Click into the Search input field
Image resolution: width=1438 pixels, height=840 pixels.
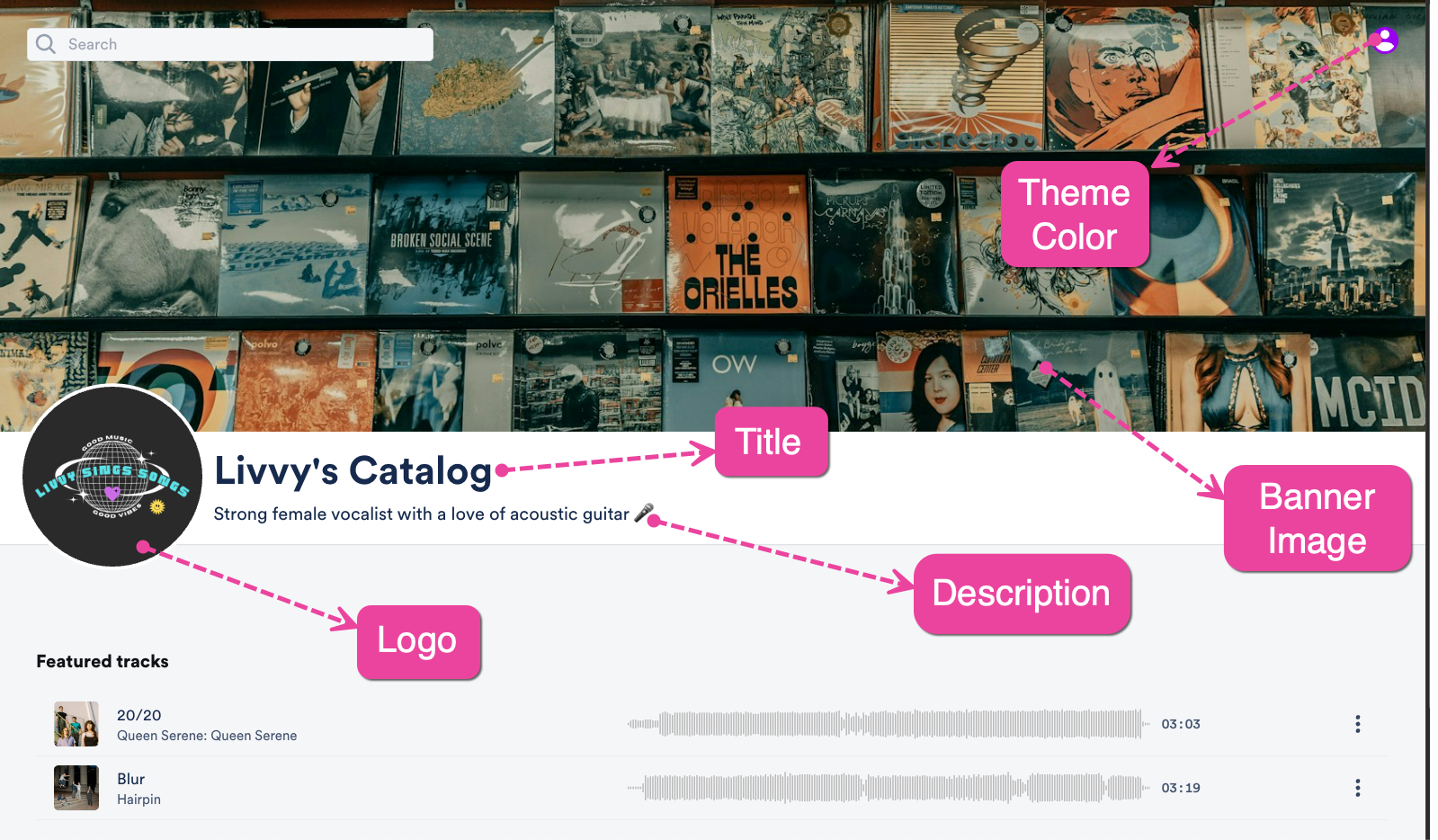point(230,44)
